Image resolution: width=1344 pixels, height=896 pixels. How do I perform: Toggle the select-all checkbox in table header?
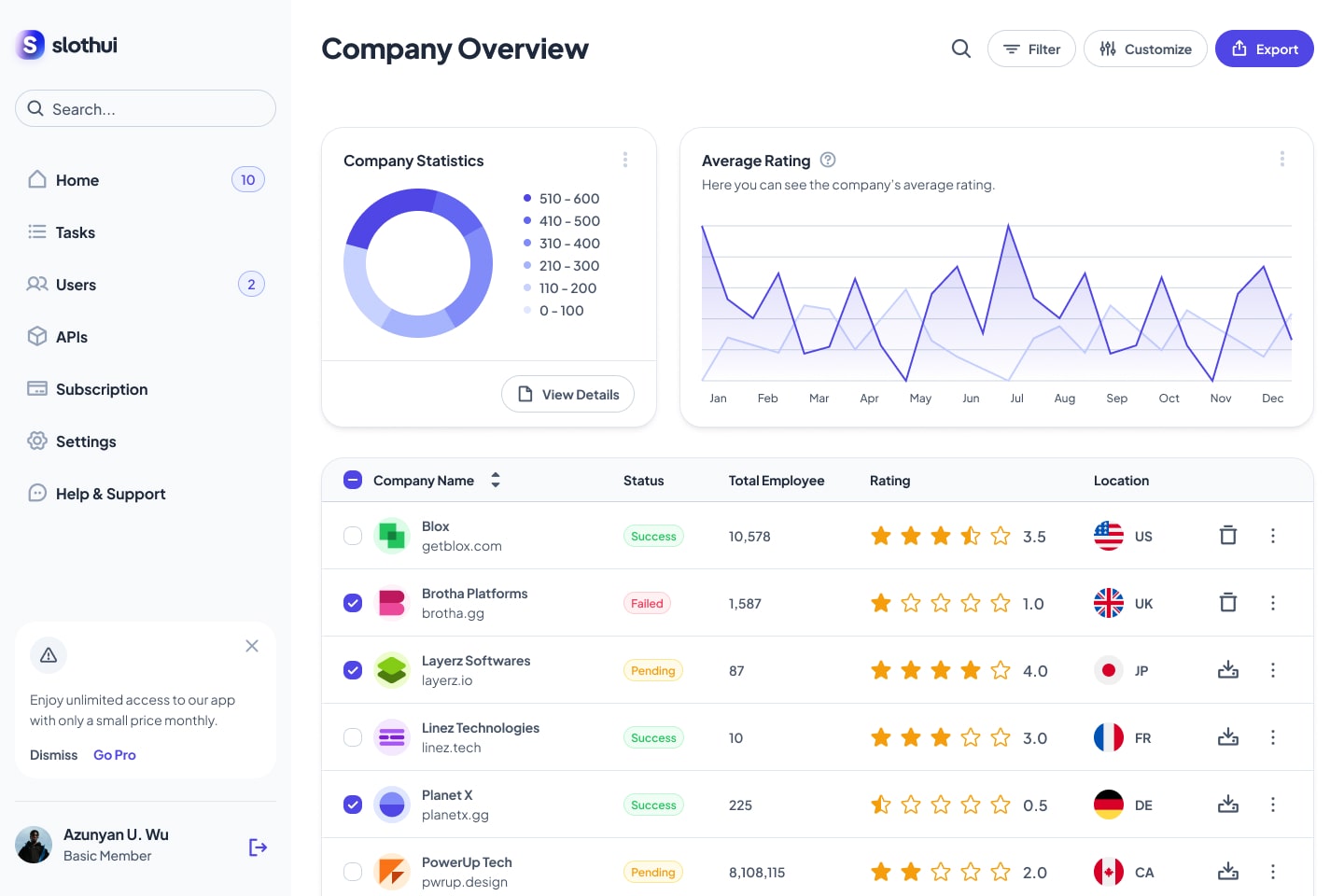pyautogui.click(x=353, y=480)
